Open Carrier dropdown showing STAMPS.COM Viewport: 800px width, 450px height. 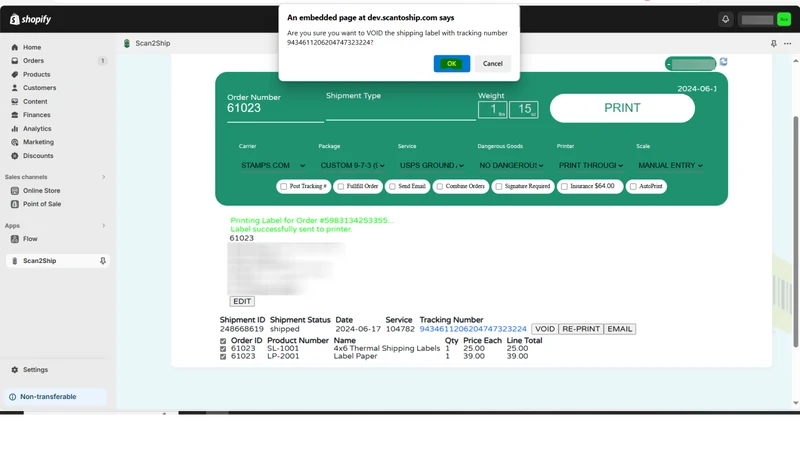(273, 165)
